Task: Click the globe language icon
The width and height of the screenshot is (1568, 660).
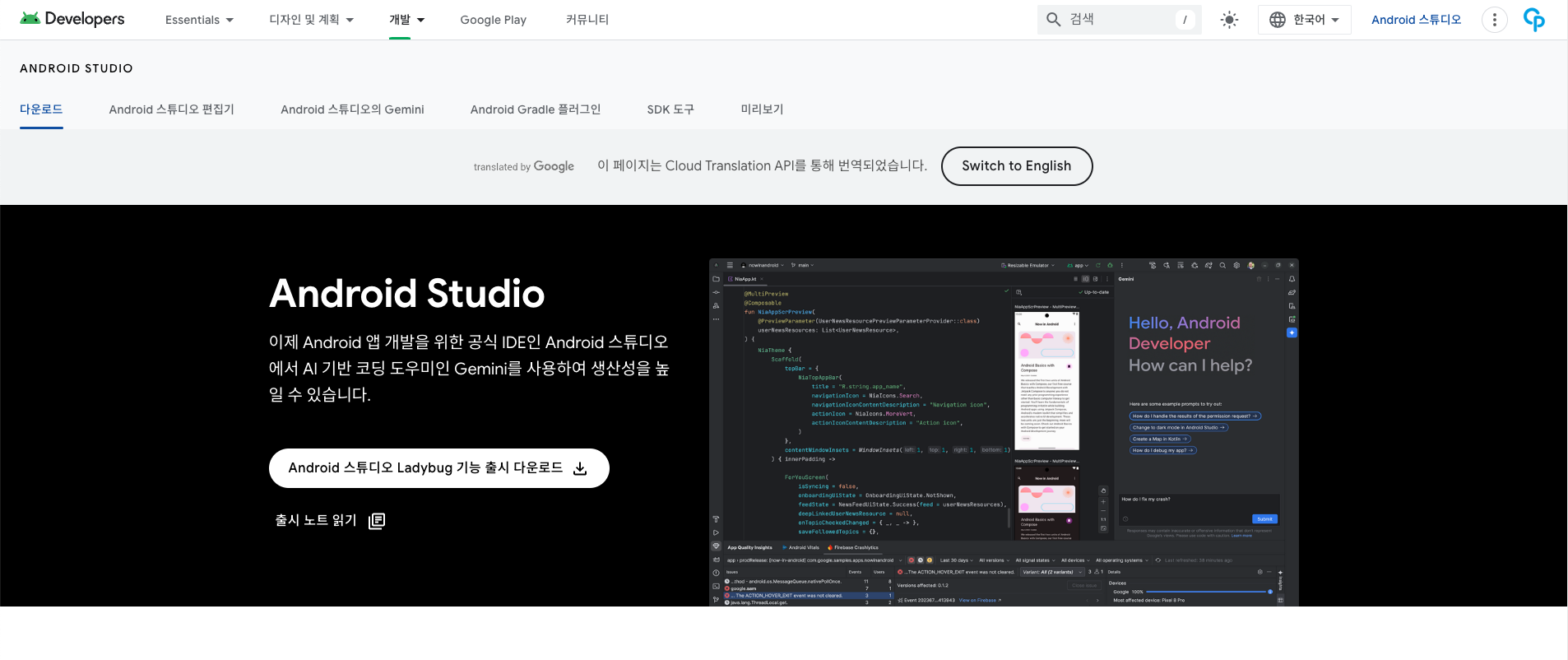Action: [1278, 20]
